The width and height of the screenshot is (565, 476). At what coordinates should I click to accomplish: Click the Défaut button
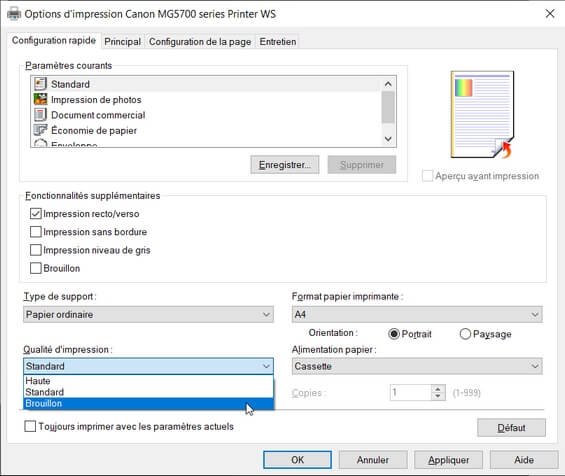click(511, 428)
